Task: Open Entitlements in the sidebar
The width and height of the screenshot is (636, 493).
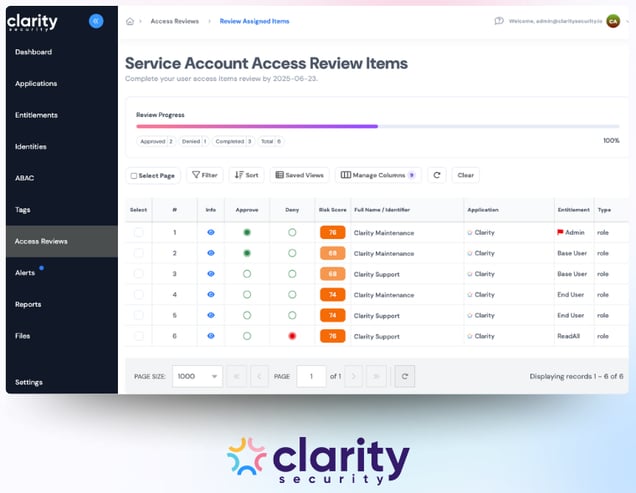Action: pyautogui.click(x=36, y=115)
